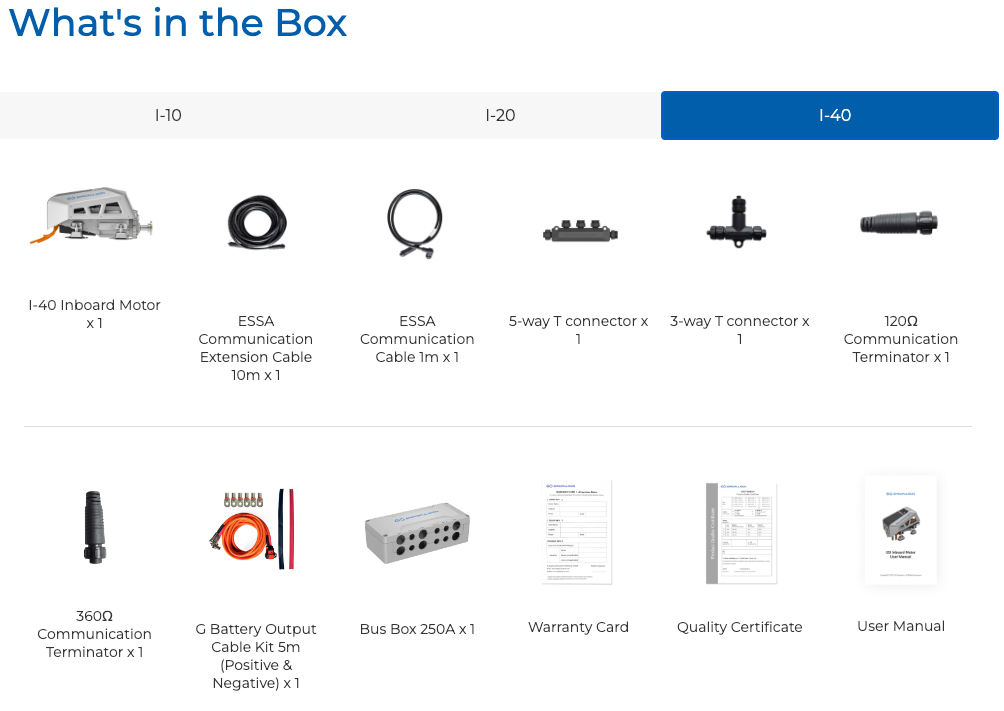Image resolution: width=1004 pixels, height=711 pixels.
Task: Open the I-40 tab
Action: pyautogui.click(x=833, y=116)
